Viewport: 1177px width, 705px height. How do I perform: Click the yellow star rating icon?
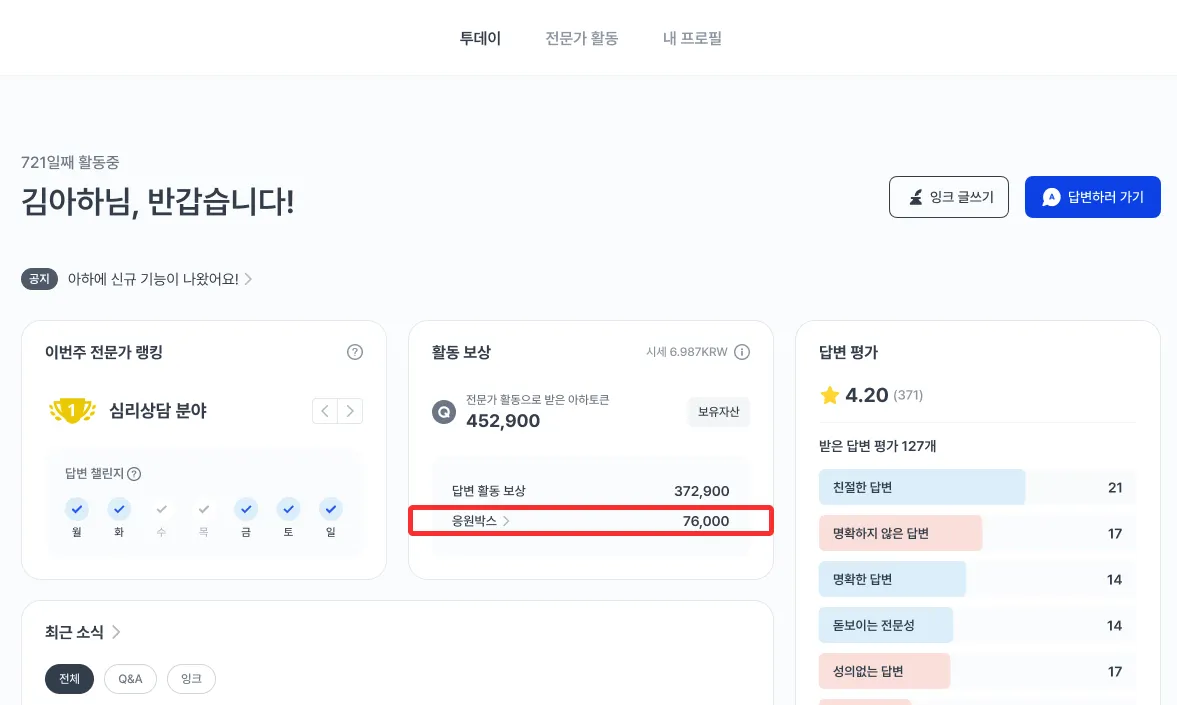pyautogui.click(x=829, y=395)
